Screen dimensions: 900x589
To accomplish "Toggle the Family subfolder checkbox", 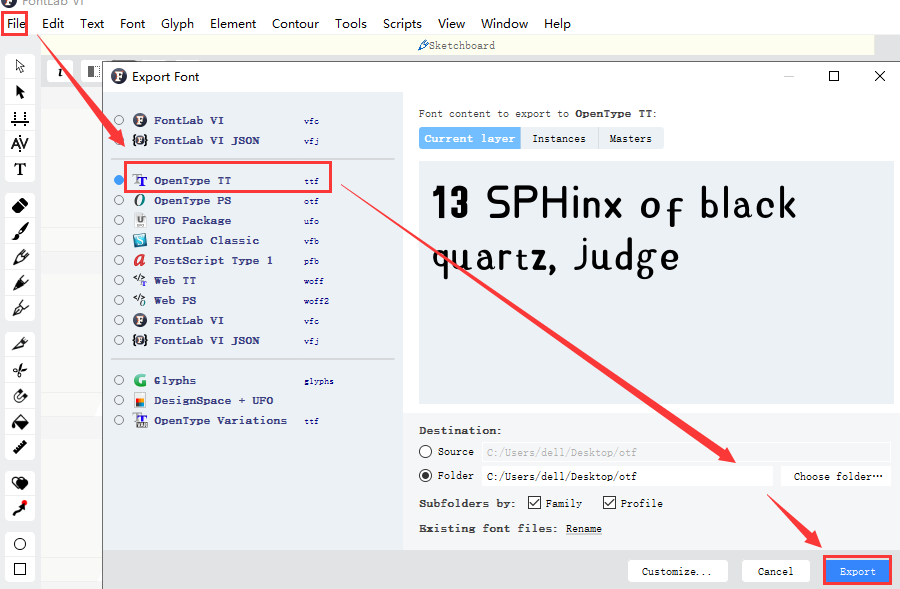I will [534, 503].
